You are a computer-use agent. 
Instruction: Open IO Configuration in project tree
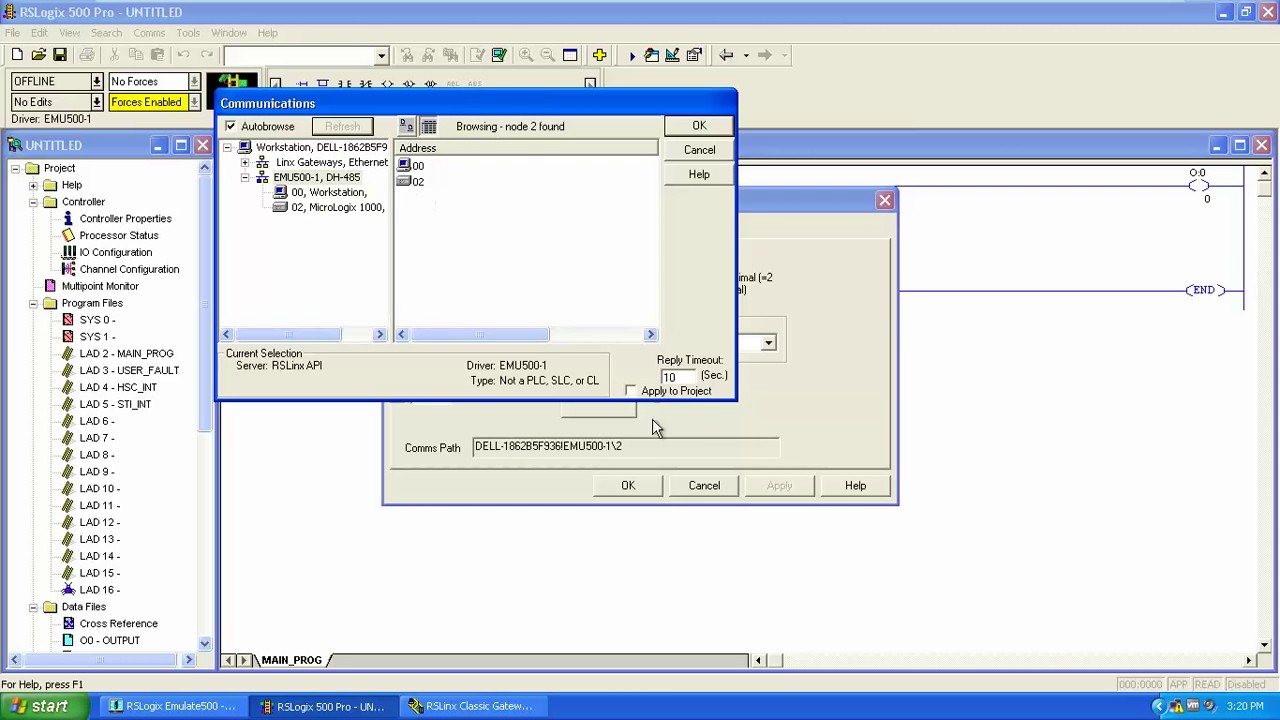116,252
